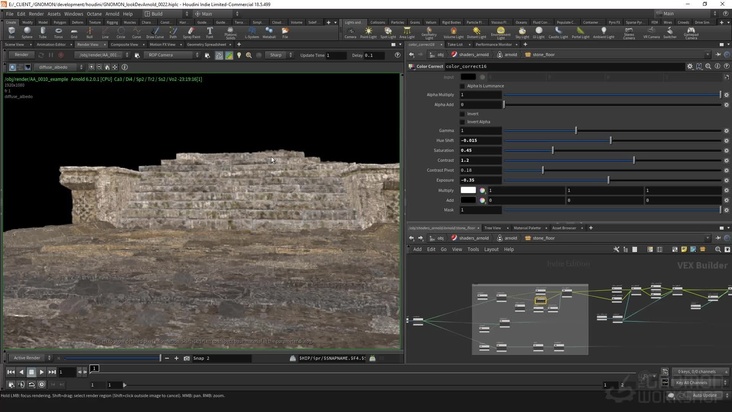732x412 pixels.
Task: Open the Sharp filter dropdown
Action: (x=275, y=55)
